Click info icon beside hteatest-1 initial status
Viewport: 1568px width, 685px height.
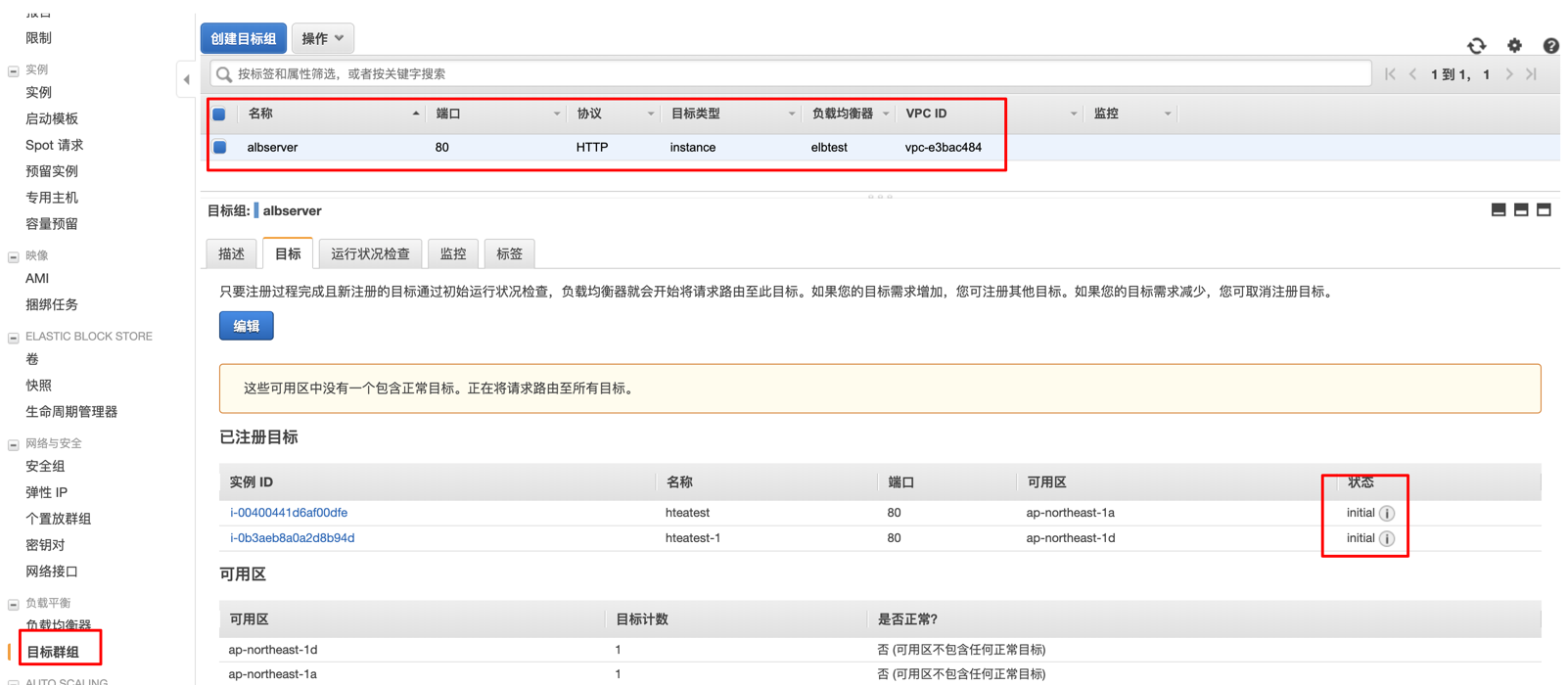1387,538
